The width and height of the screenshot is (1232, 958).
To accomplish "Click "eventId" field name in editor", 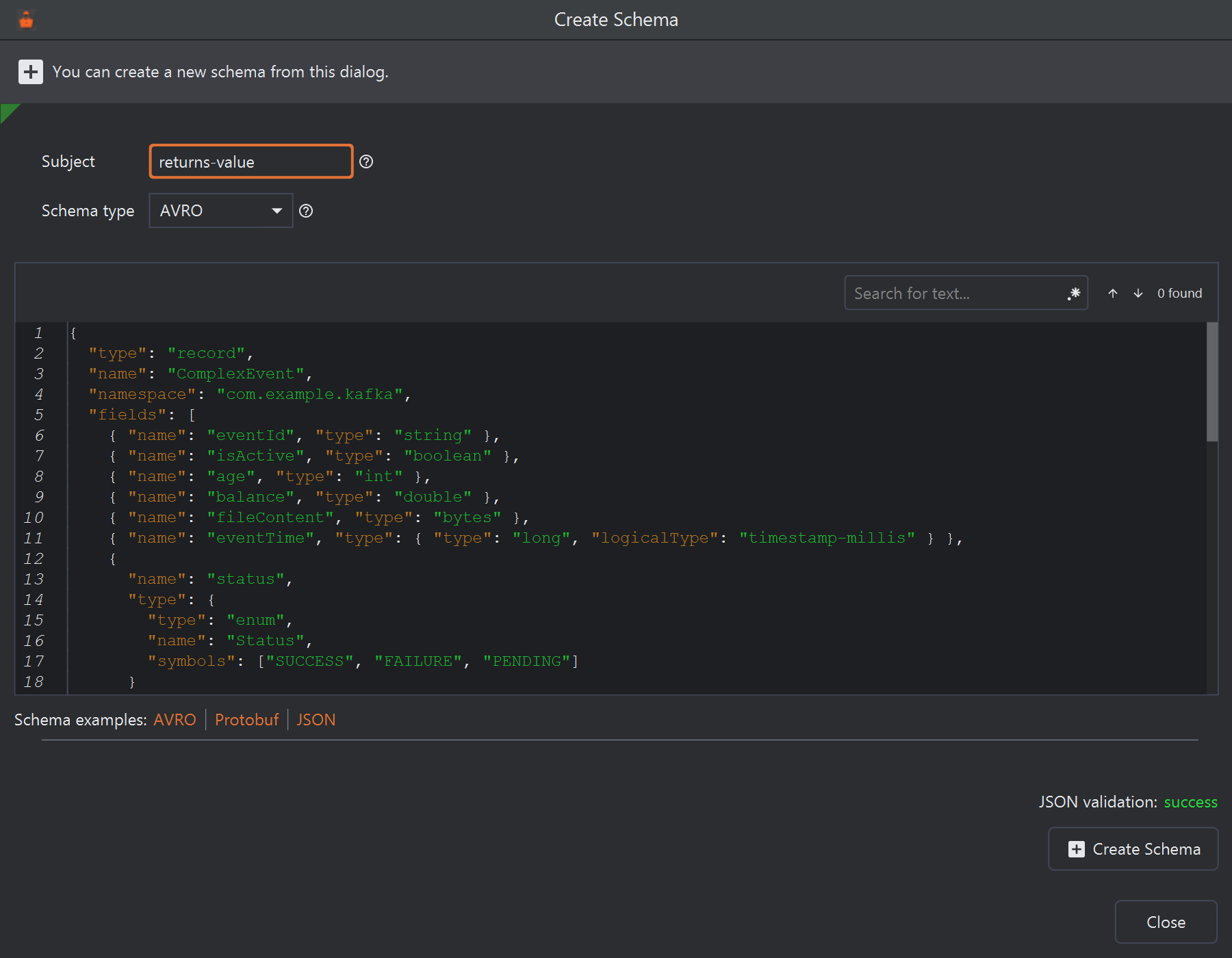I will pos(251,436).
